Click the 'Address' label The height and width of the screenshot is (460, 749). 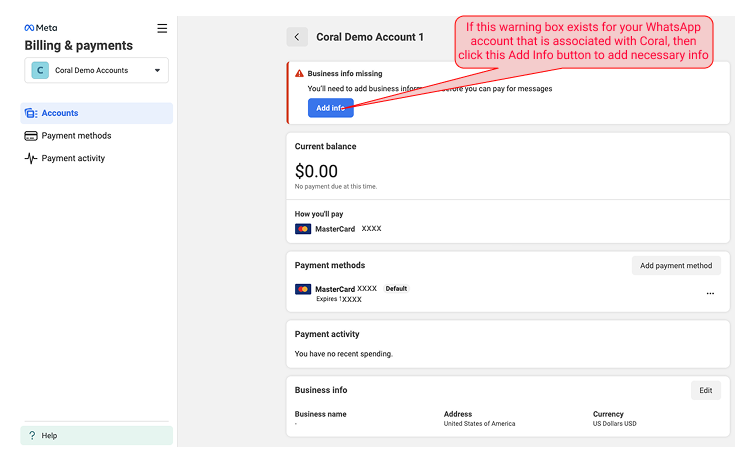click(x=458, y=414)
